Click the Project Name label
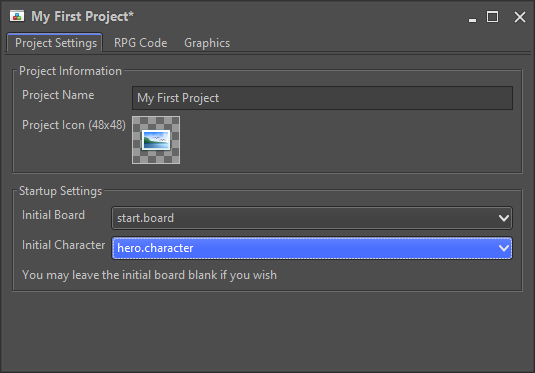The width and height of the screenshot is (535, 373). tap(58, 95)
